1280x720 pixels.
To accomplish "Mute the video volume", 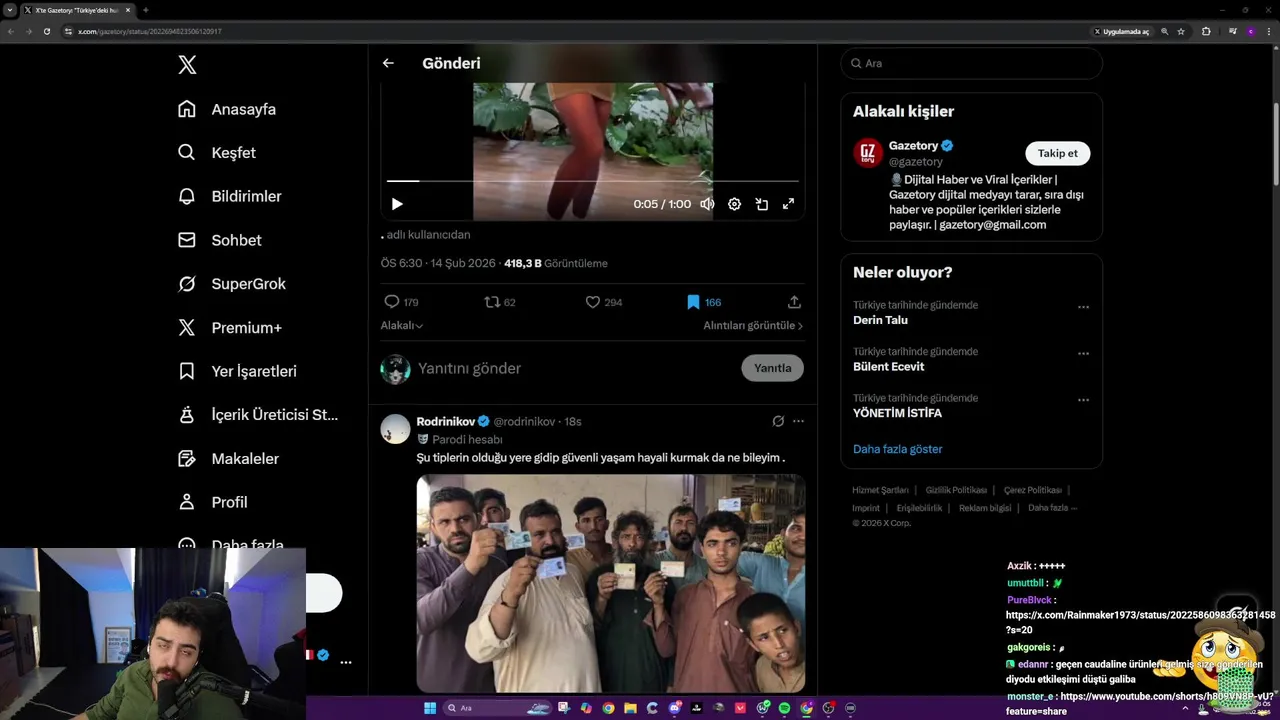I will 707,204.
